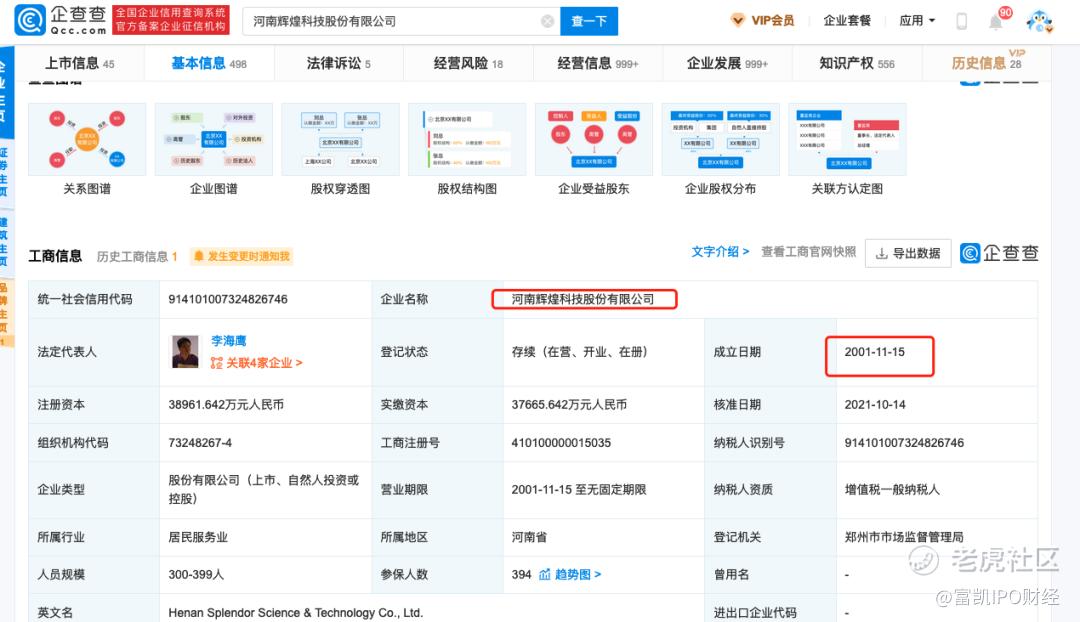Click 发生变更时通知我 button
This screenshot has height=622, width=1080.
(241, 256)
